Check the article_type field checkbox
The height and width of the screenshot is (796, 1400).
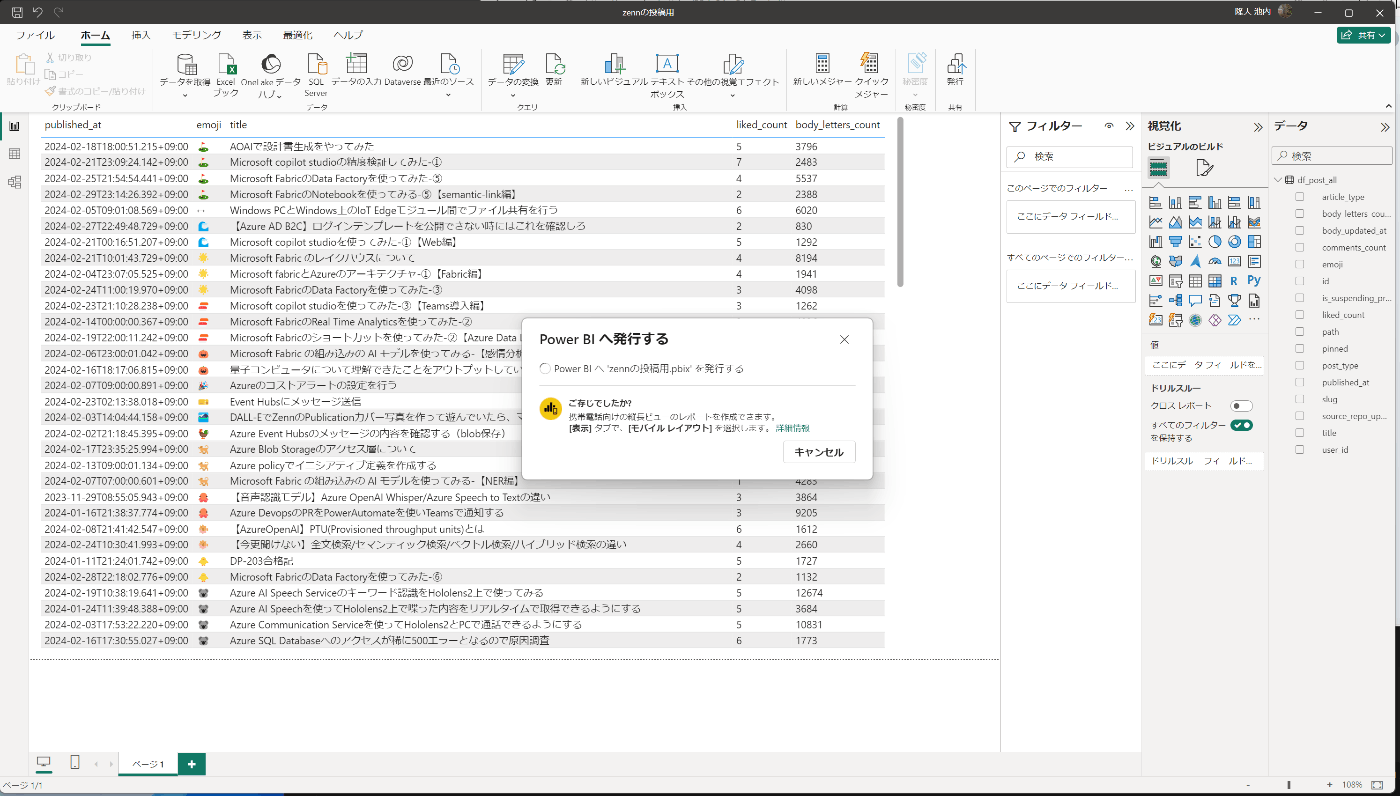click(1299, 197)
